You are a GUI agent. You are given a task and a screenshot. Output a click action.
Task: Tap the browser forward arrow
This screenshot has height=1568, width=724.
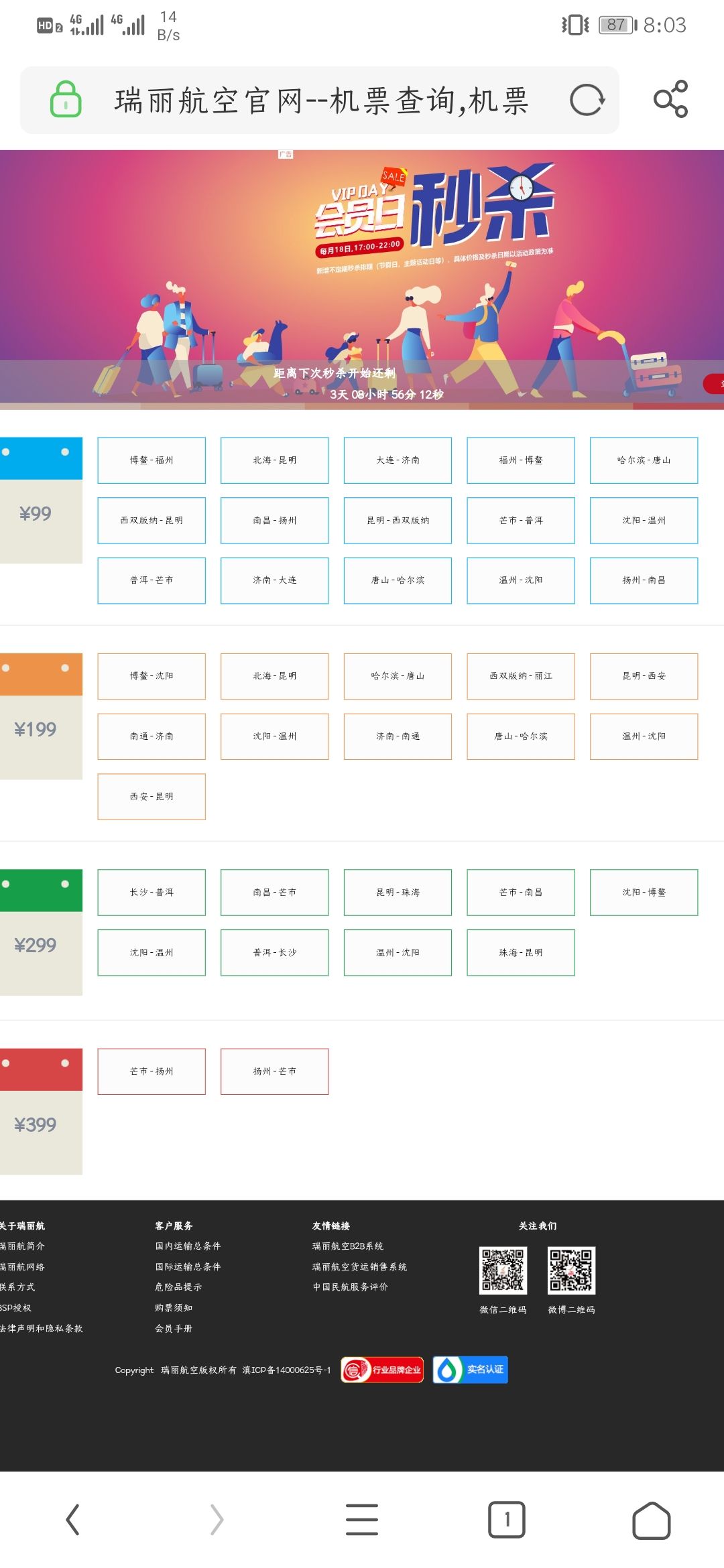tap(217, 1519)
